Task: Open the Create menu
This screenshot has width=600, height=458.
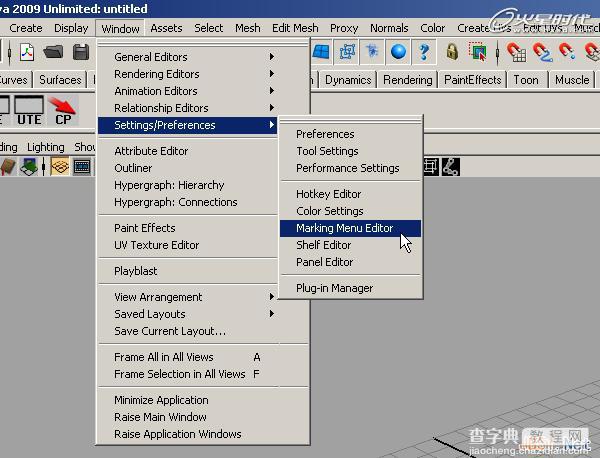Action: click(26, 28)
